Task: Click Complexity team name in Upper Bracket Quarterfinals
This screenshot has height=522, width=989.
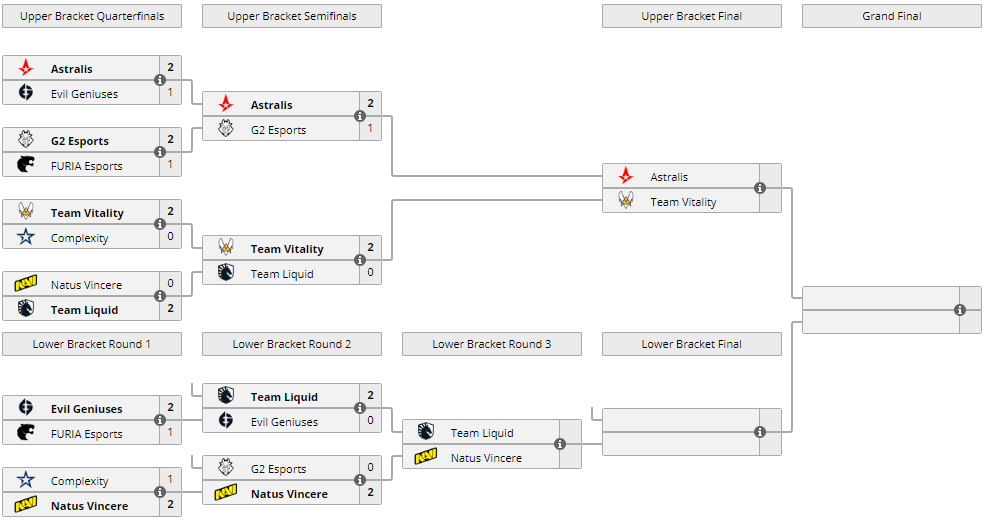Action: (79, 238)
